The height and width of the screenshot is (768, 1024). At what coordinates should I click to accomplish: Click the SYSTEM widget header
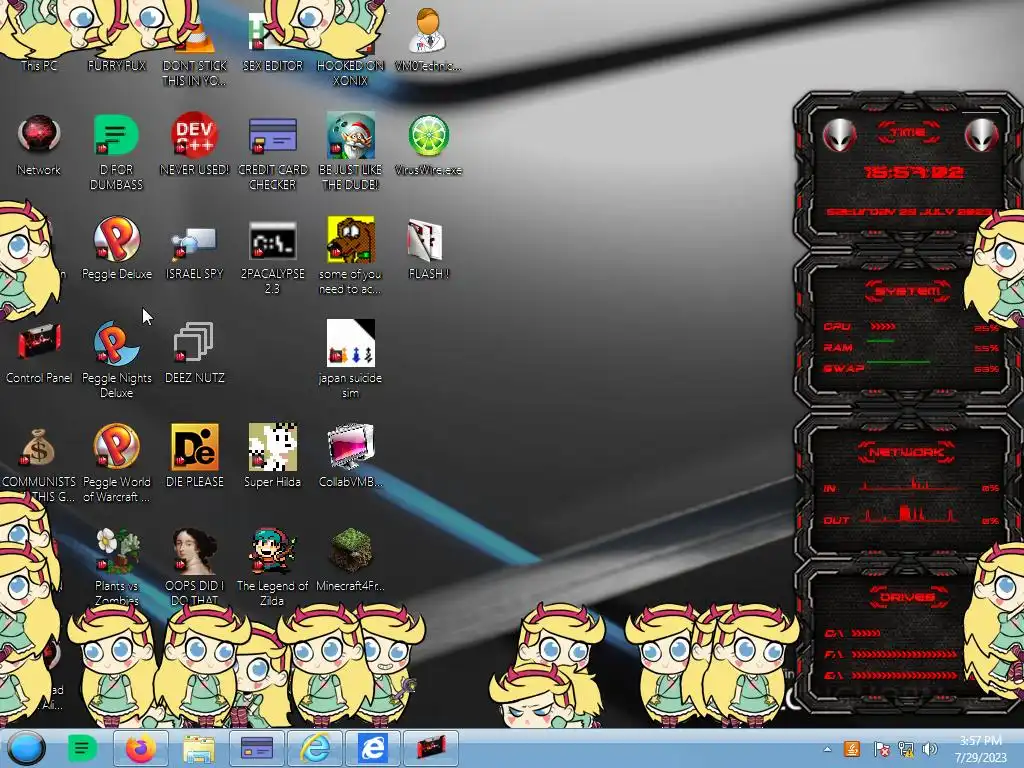(x=908, y=291)
